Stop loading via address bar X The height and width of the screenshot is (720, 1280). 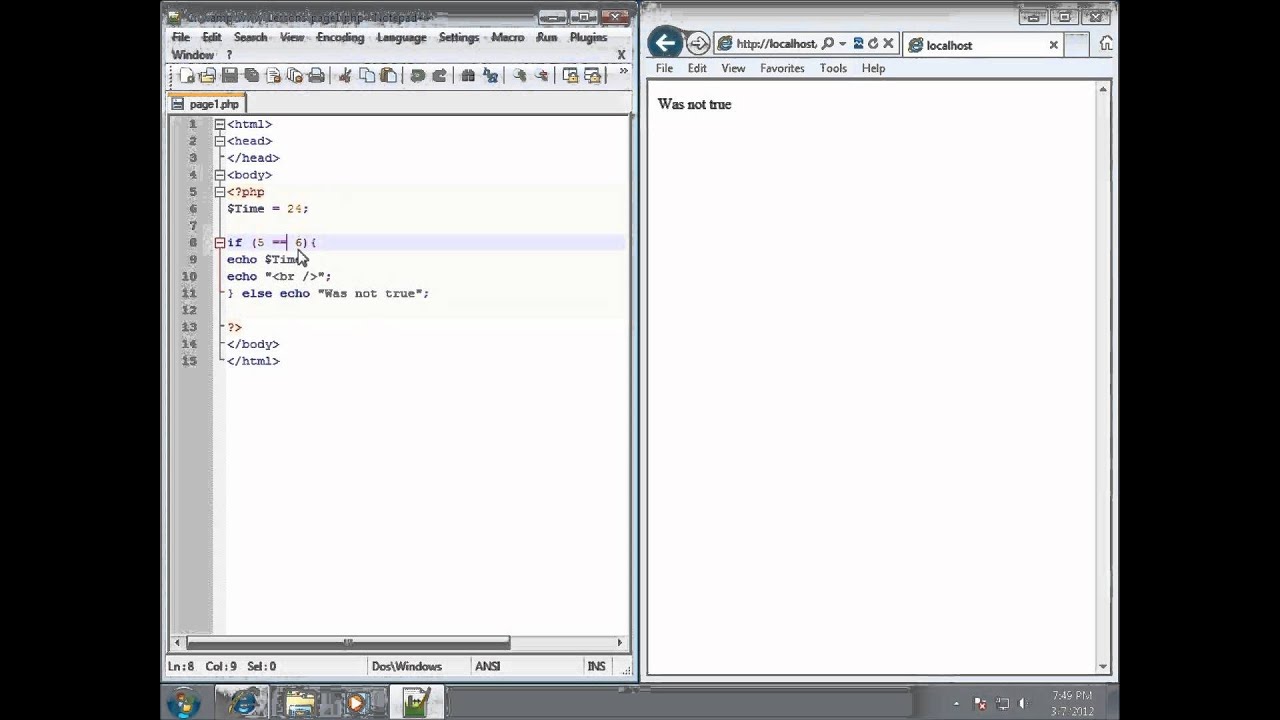[x=887, y=44]
